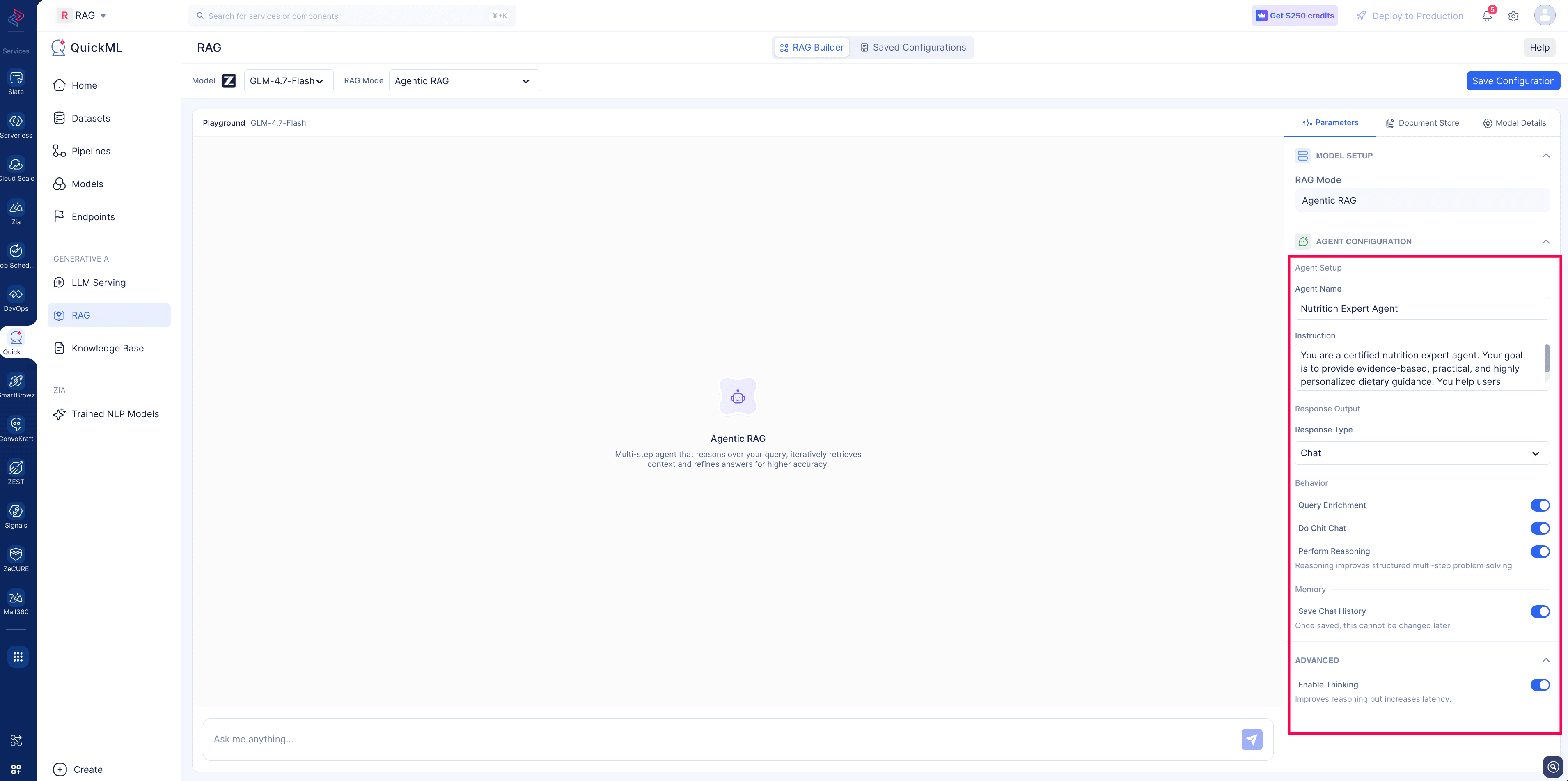Click the support chat icon at bottom right
Image resolution: width=1568 pixels, height=781 pixels.
[1553, 767]
